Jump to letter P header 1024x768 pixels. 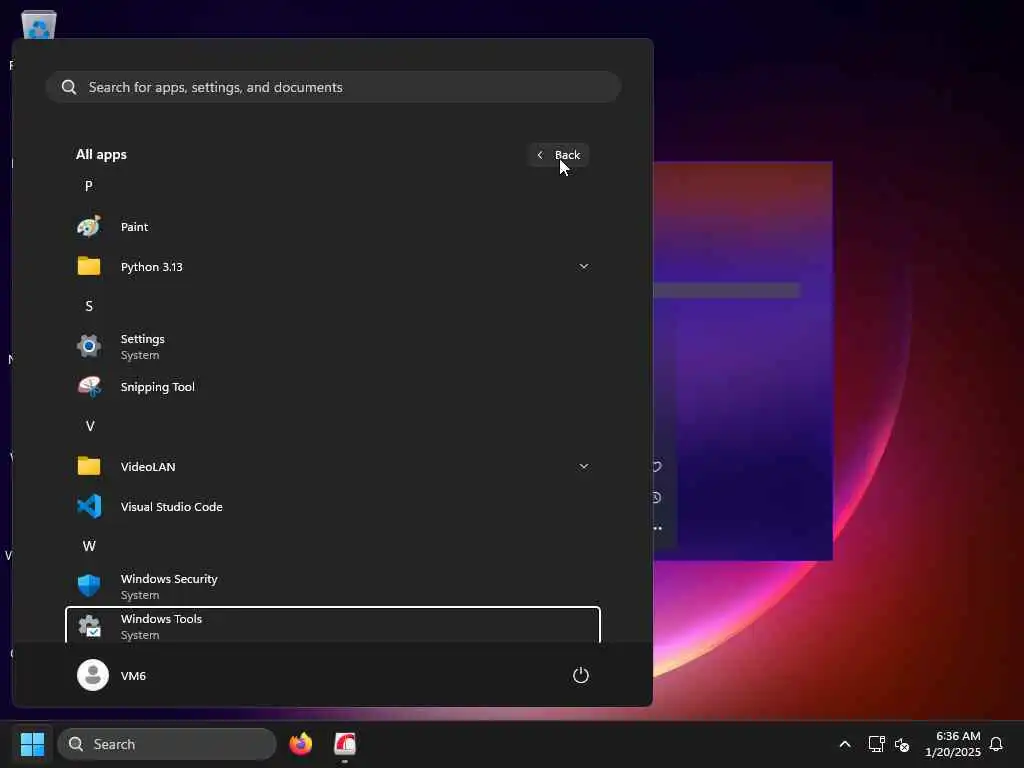[x=89, y=186]
